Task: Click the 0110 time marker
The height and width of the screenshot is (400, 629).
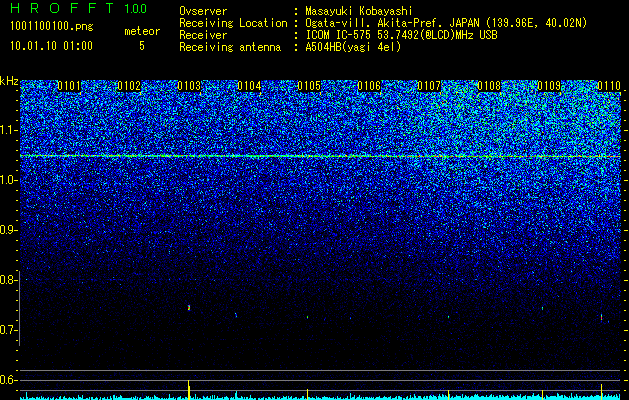Action: [x=609, y=86]
